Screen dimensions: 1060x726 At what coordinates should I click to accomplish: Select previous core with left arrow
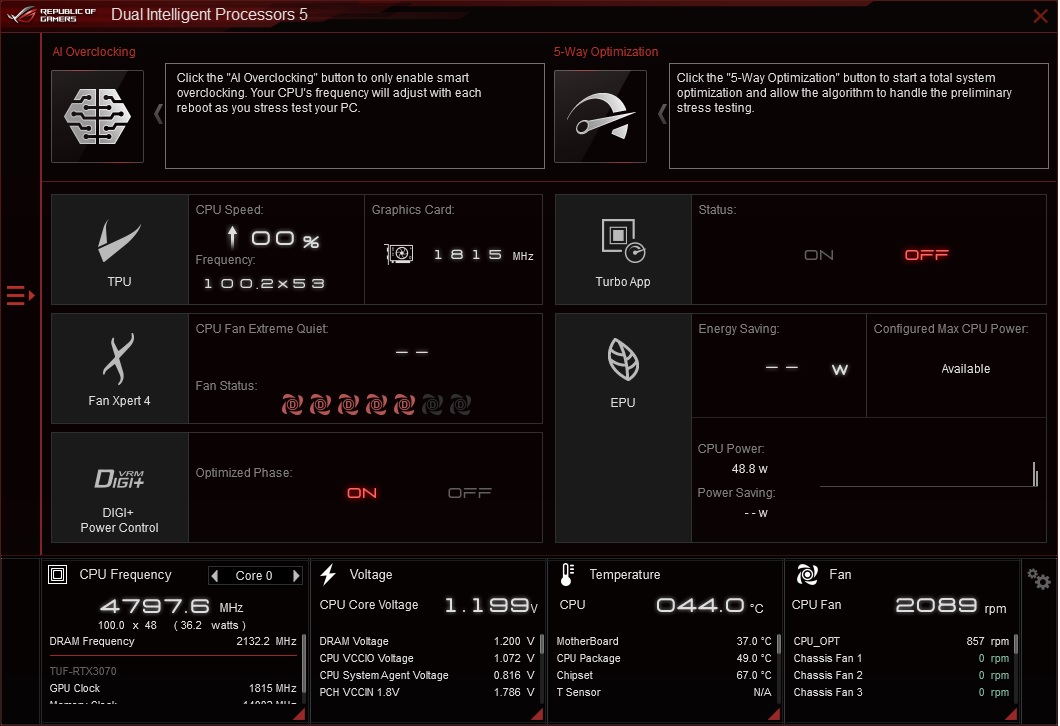215,575
